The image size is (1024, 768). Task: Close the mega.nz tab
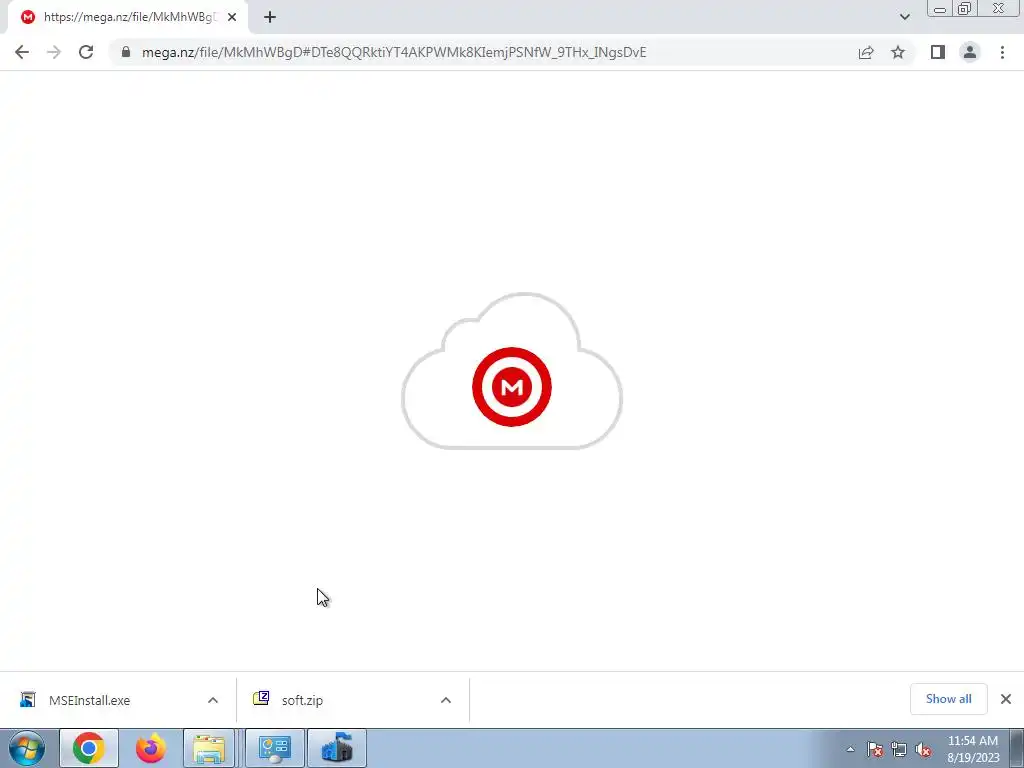click(x=232, y=18)
